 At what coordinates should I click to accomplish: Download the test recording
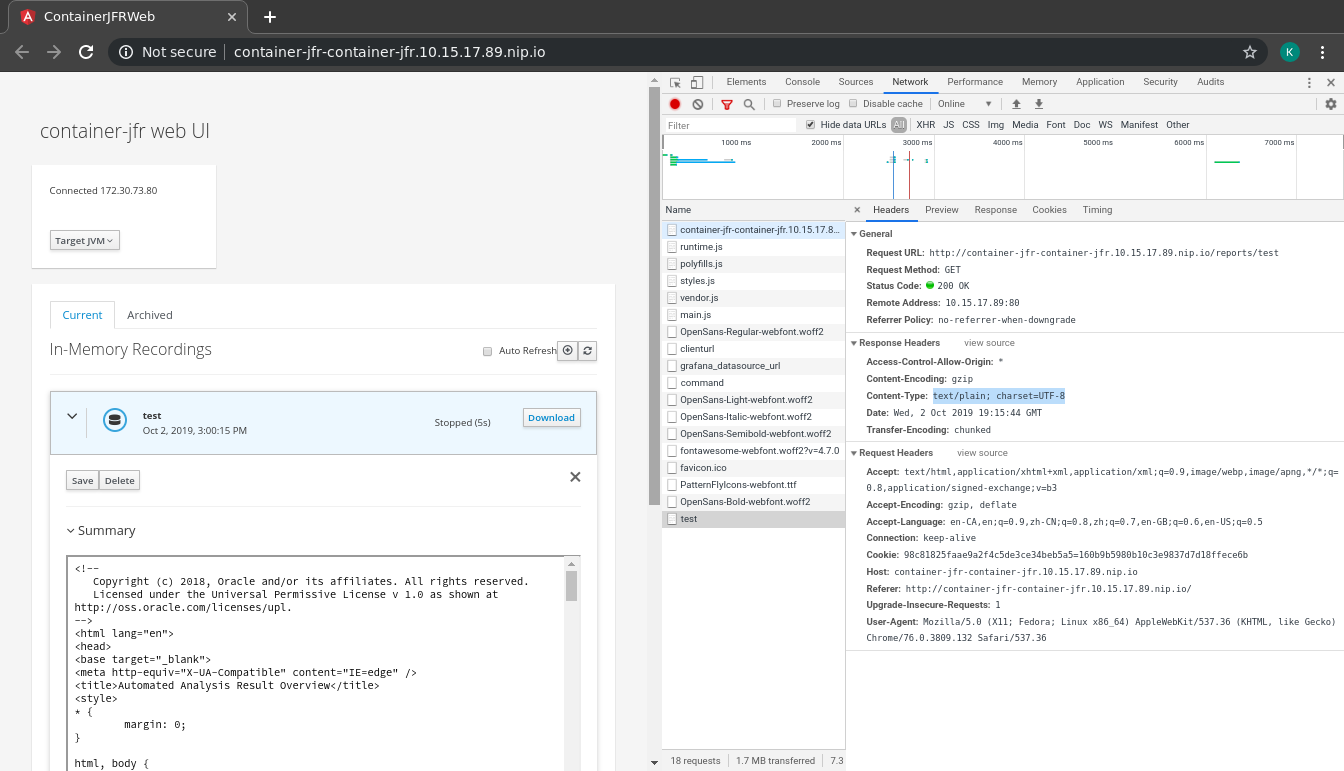pos(552,418)
